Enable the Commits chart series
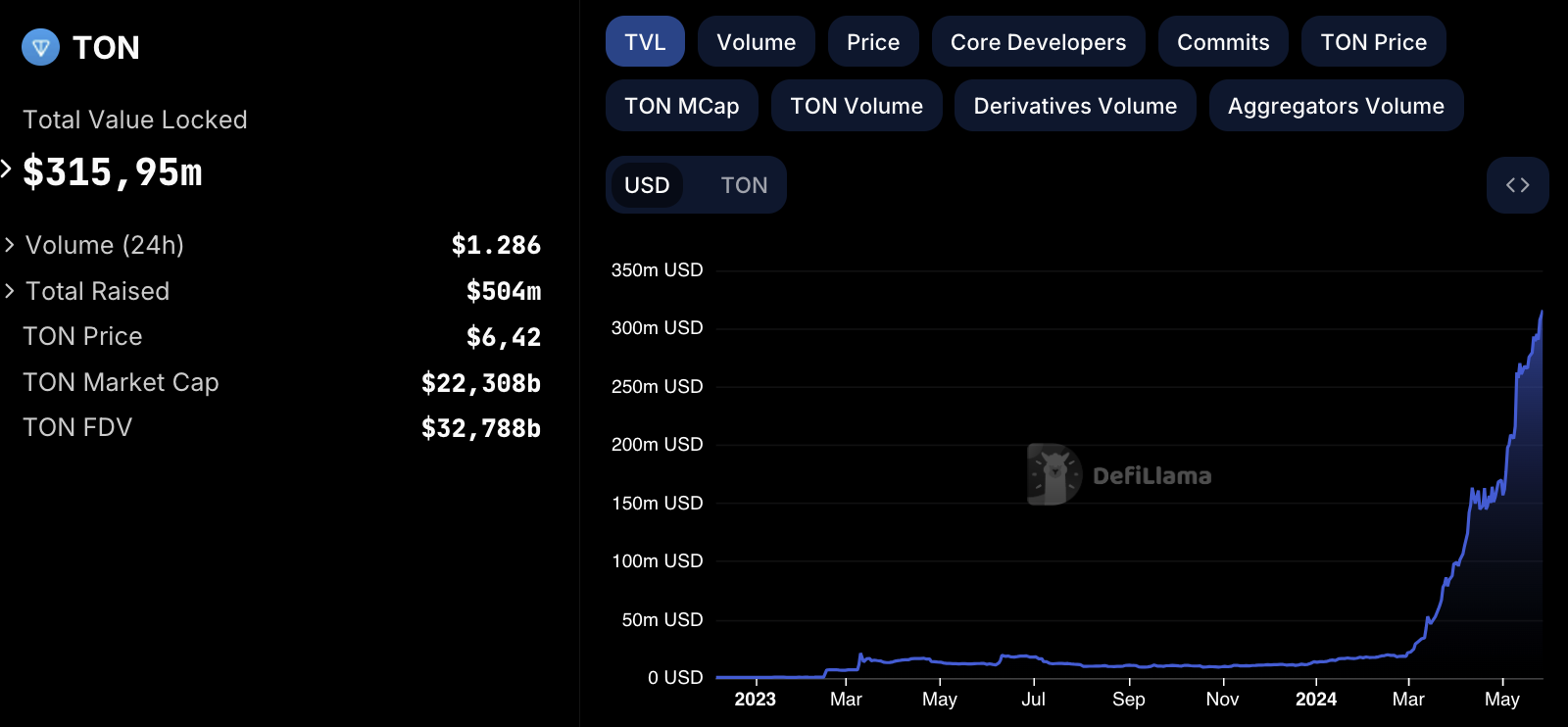Screen dimensions: 1568x727 1223,42
